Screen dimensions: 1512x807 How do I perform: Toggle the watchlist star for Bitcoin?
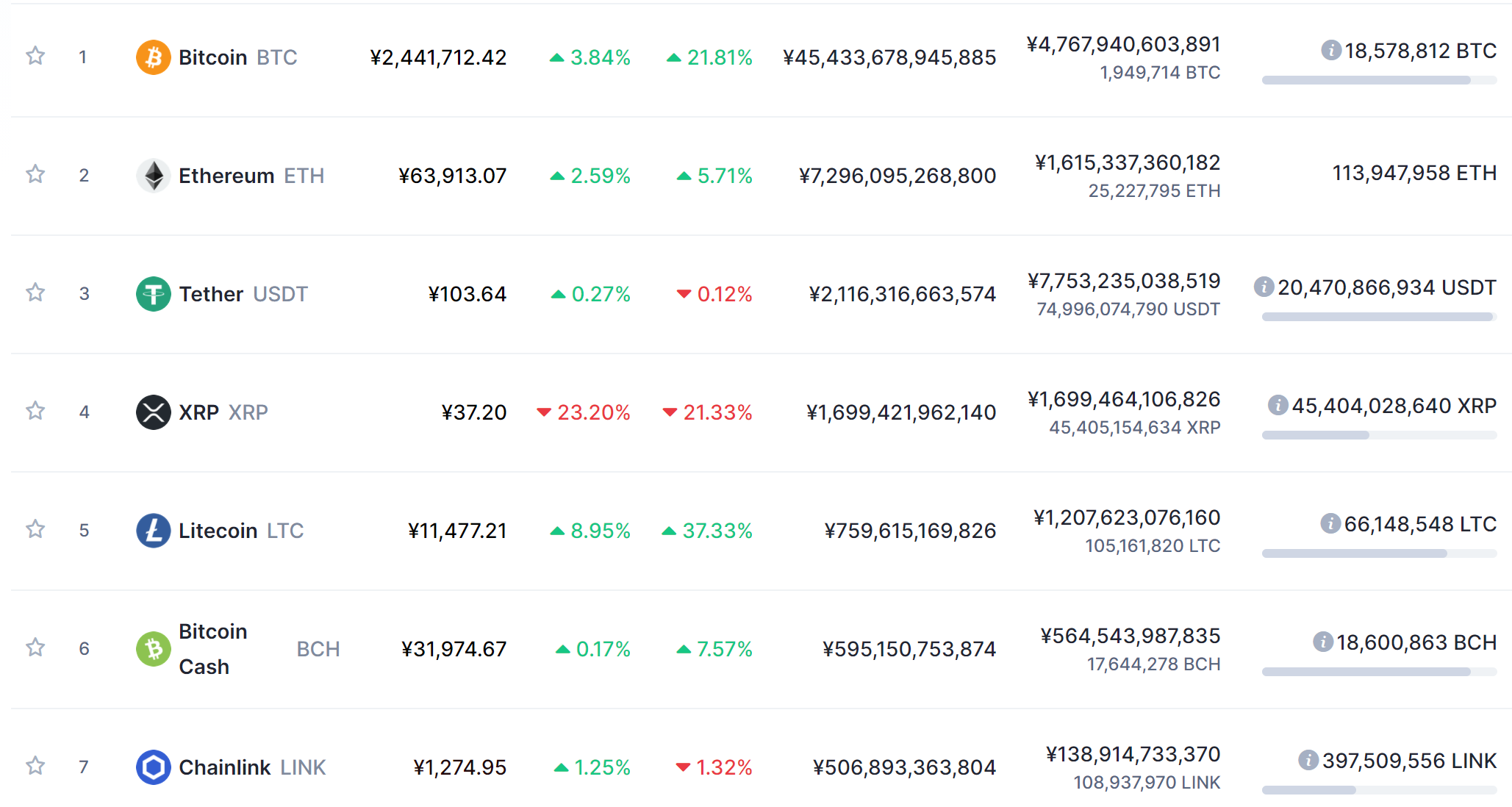(x=35, y=56)
